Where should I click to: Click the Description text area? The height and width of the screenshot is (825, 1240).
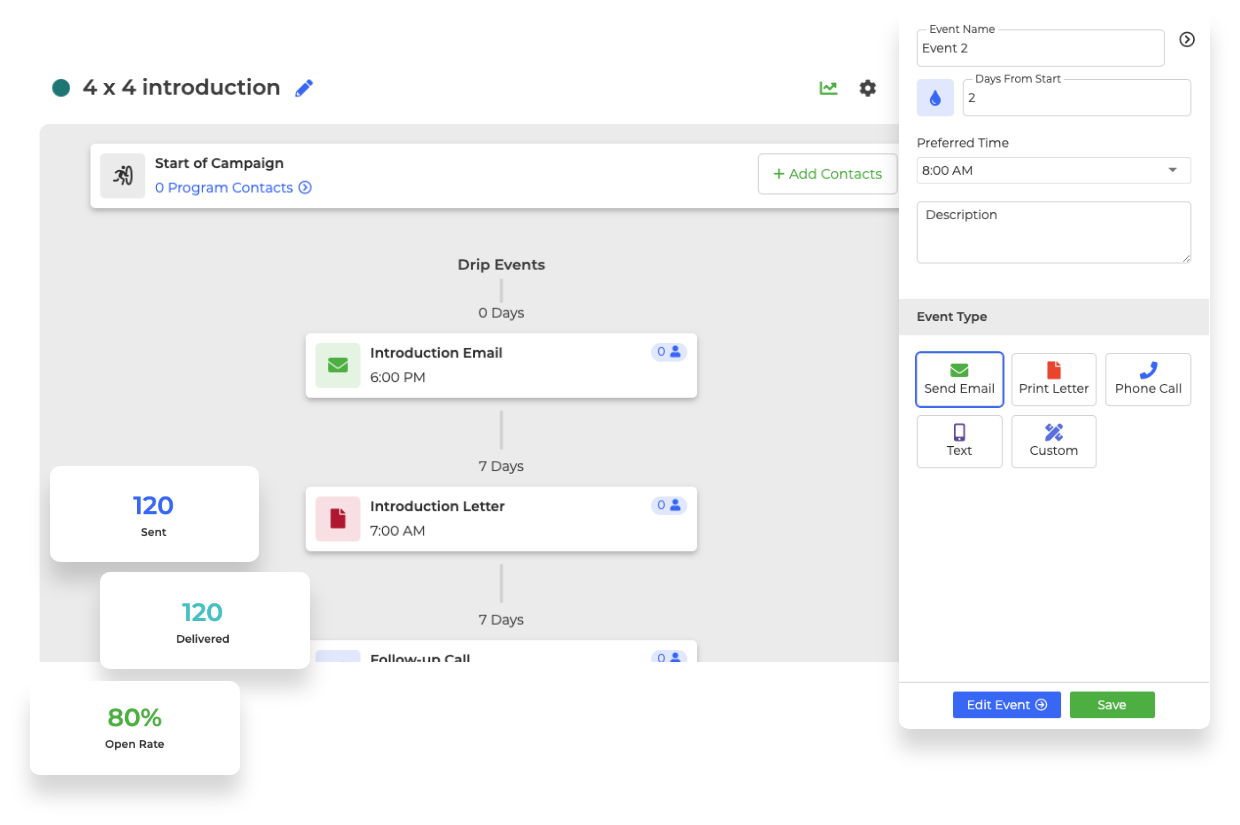pos(1053,233)
